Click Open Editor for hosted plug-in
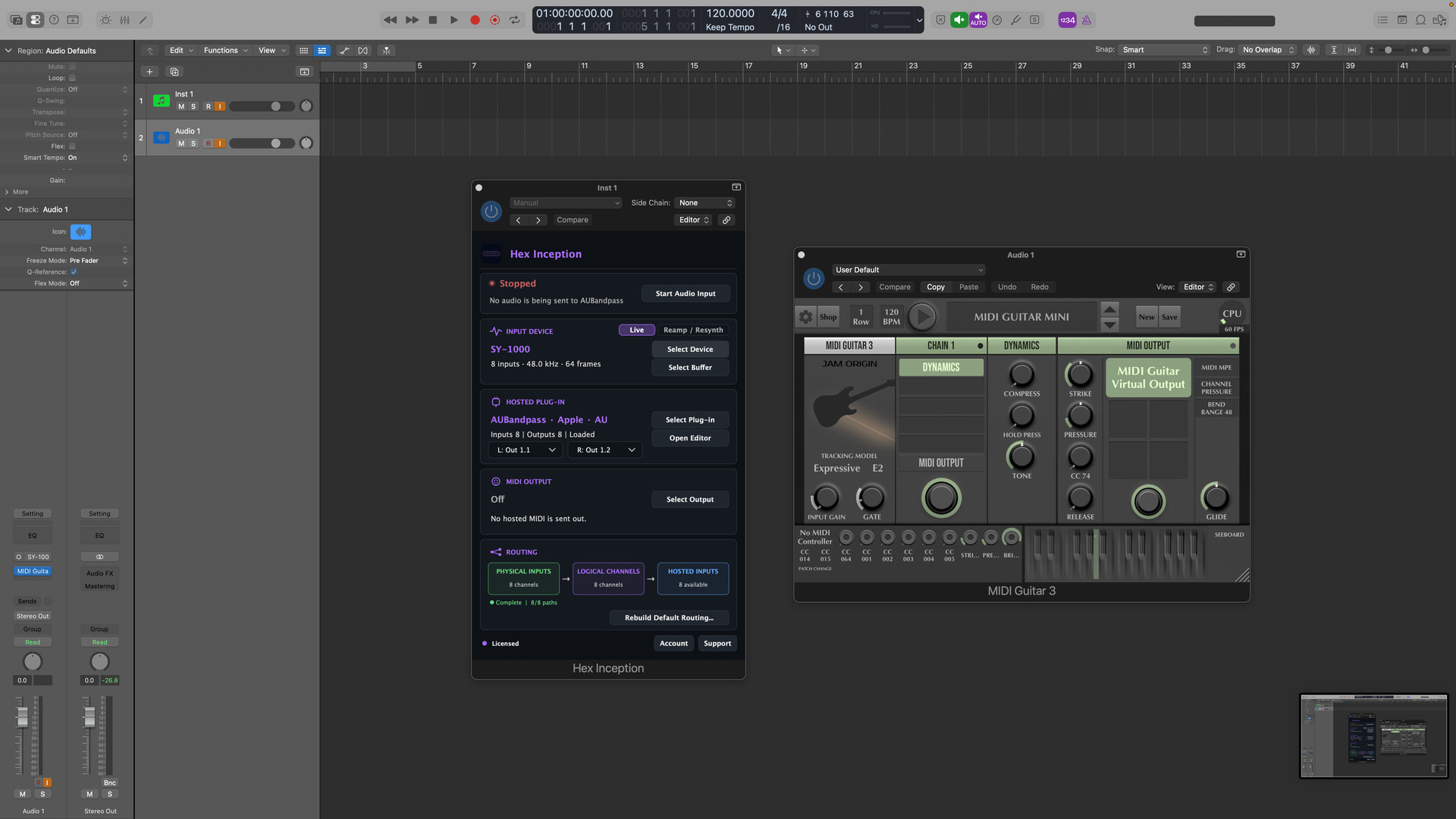This screenshot has width=1456, height=819. pyautogui.click(x=690, y=438)
